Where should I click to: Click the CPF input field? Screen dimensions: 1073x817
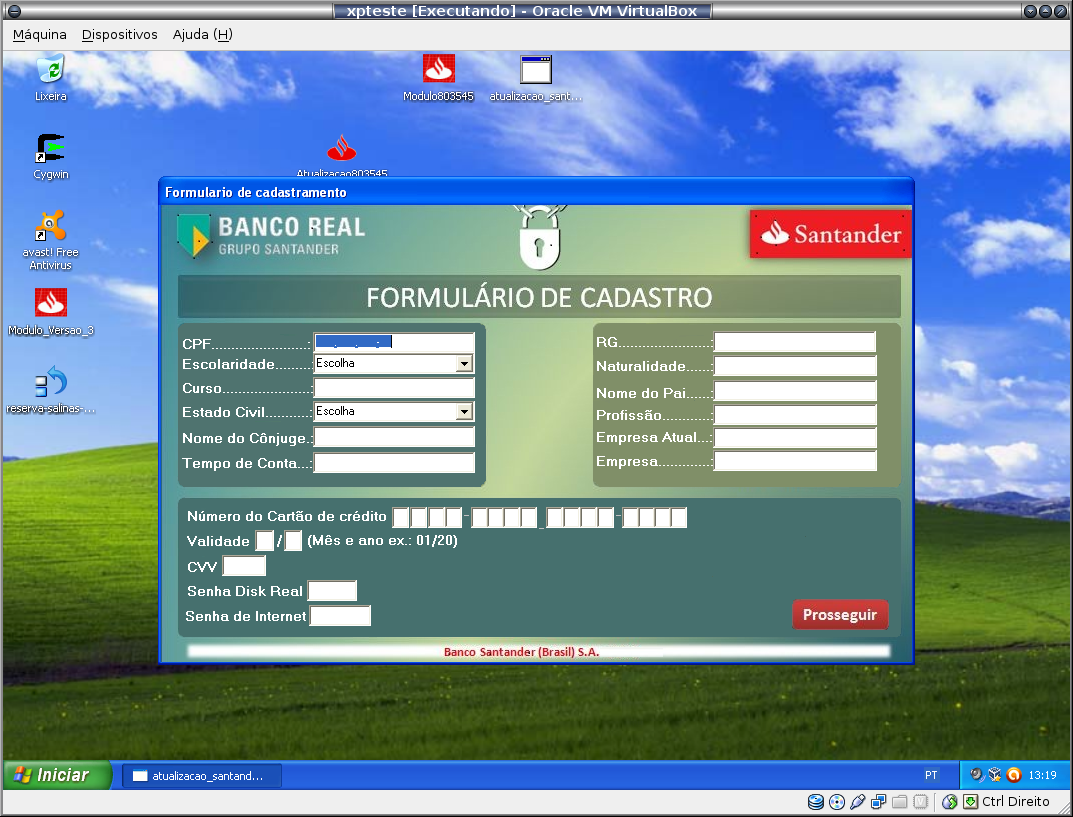click(x=394, y=341)
